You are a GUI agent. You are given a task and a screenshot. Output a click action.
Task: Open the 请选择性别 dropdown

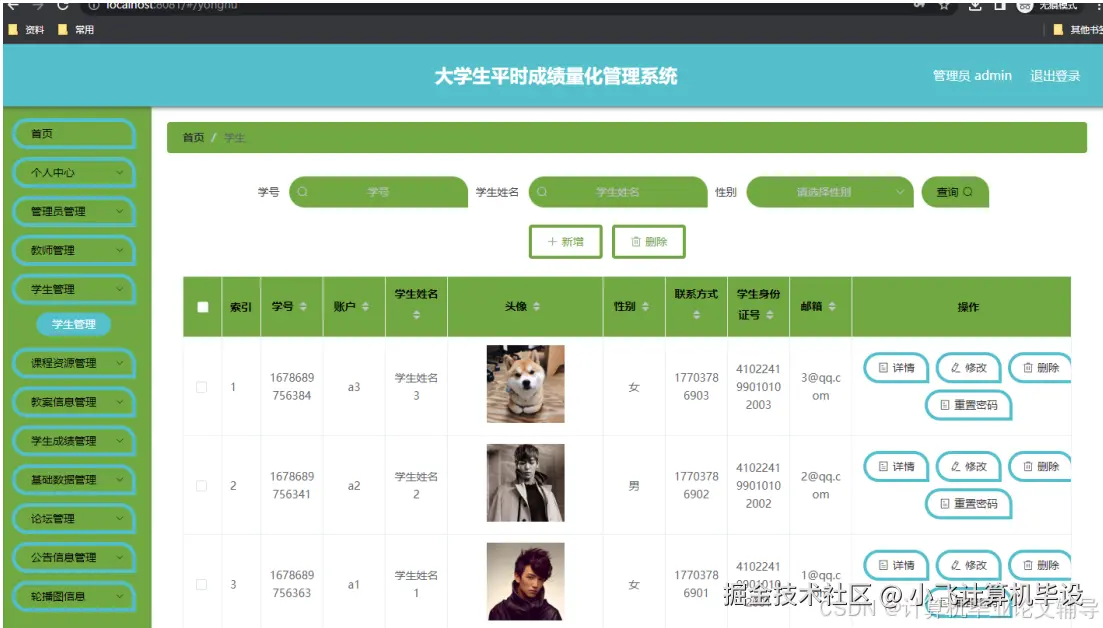pos(829,192)
